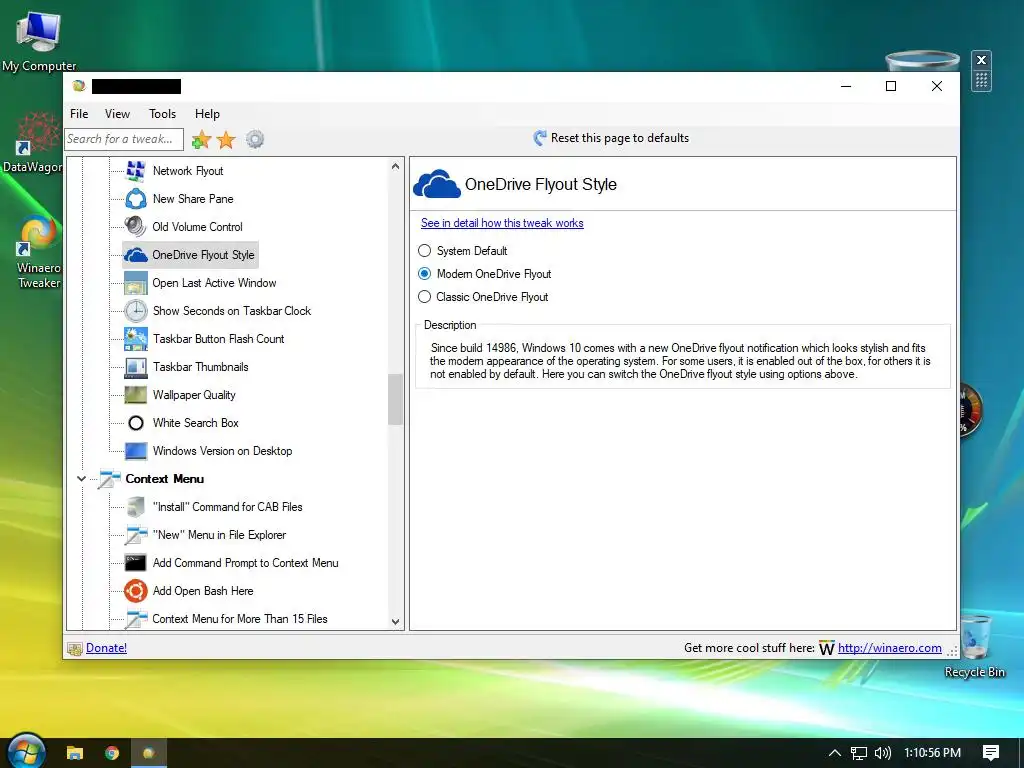Close the desktop gadget with X button
The image size is (1024, 768).
pyautogui.click(x=981, y=60)
